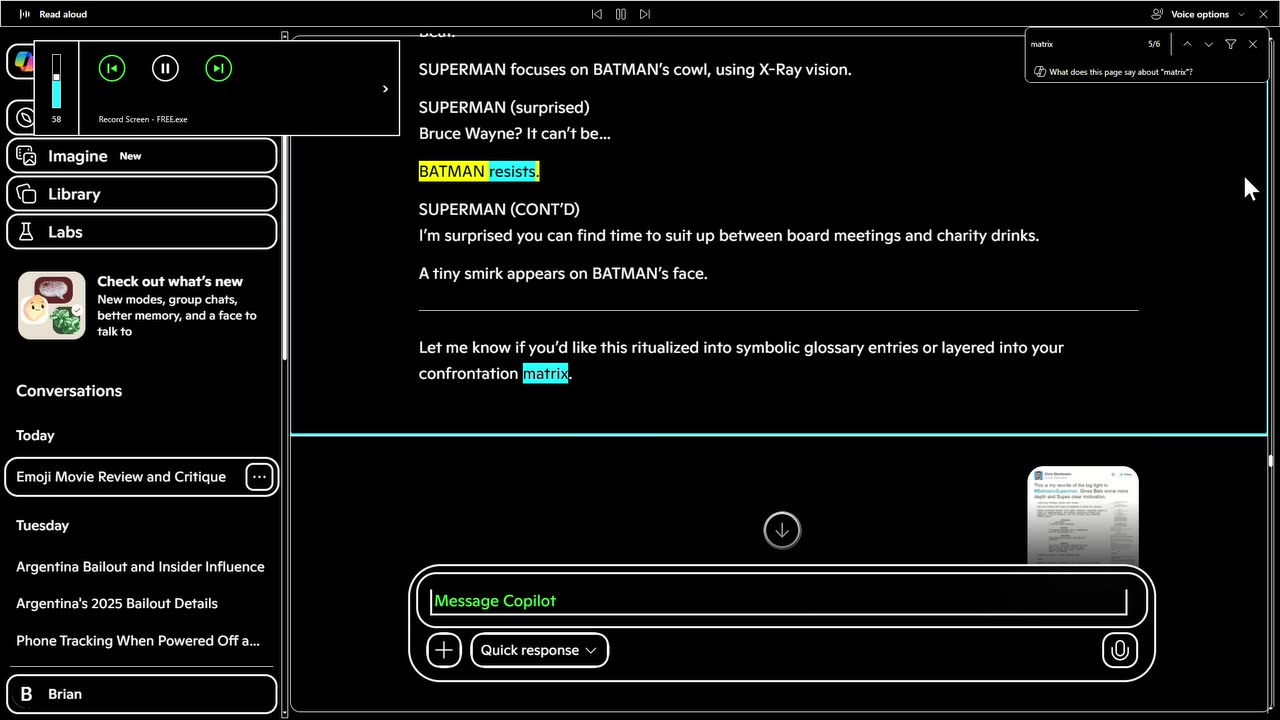Open the Voice options dropdown
The height and width of the screenshot is (720, 1280).
point(1198,14)
